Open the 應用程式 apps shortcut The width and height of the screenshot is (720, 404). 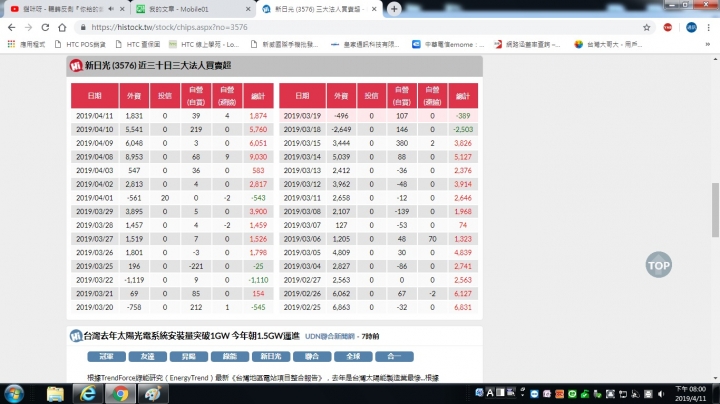coord(27,45)
